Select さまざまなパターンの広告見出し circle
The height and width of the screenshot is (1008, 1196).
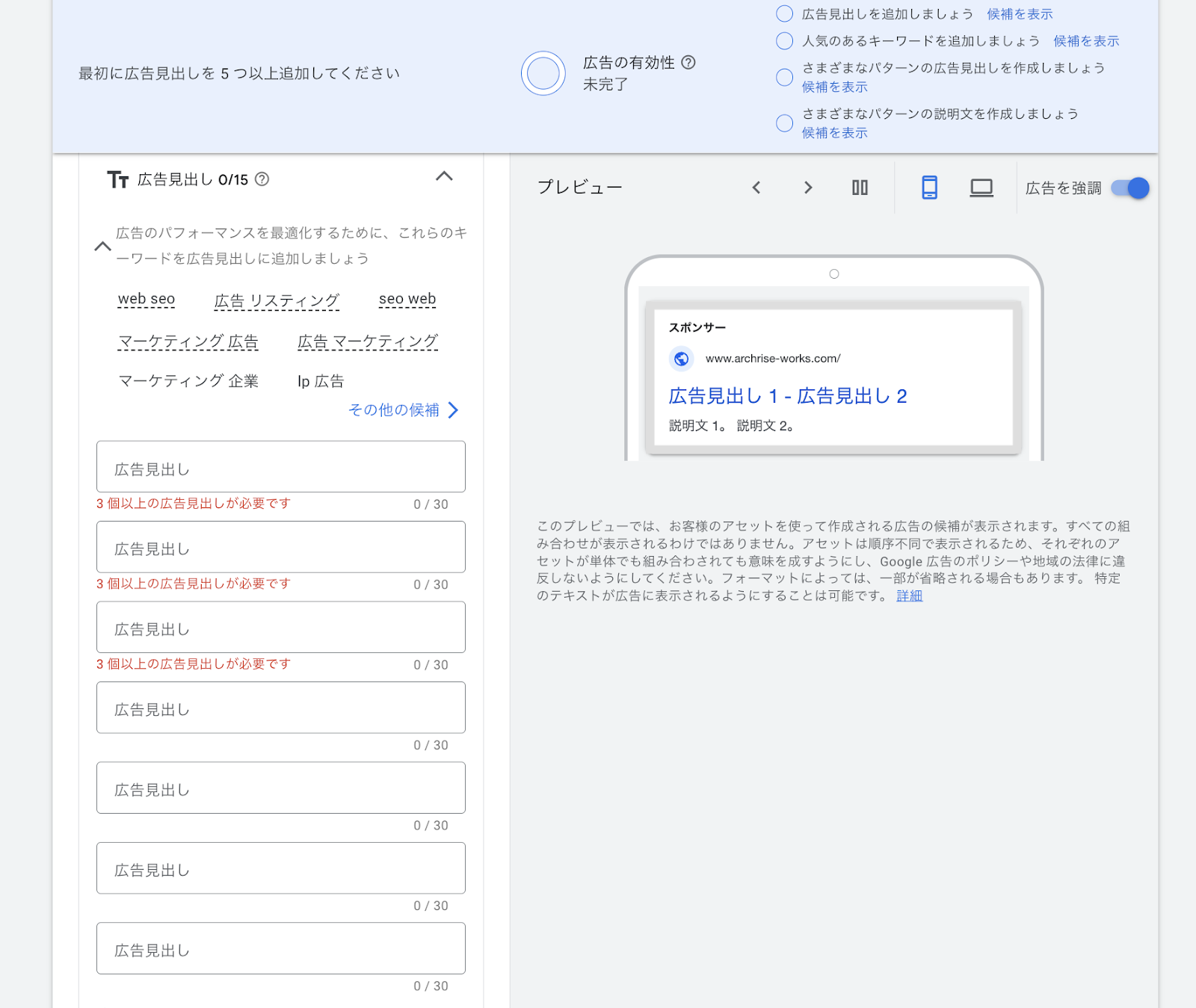click(x=784, y=77)
